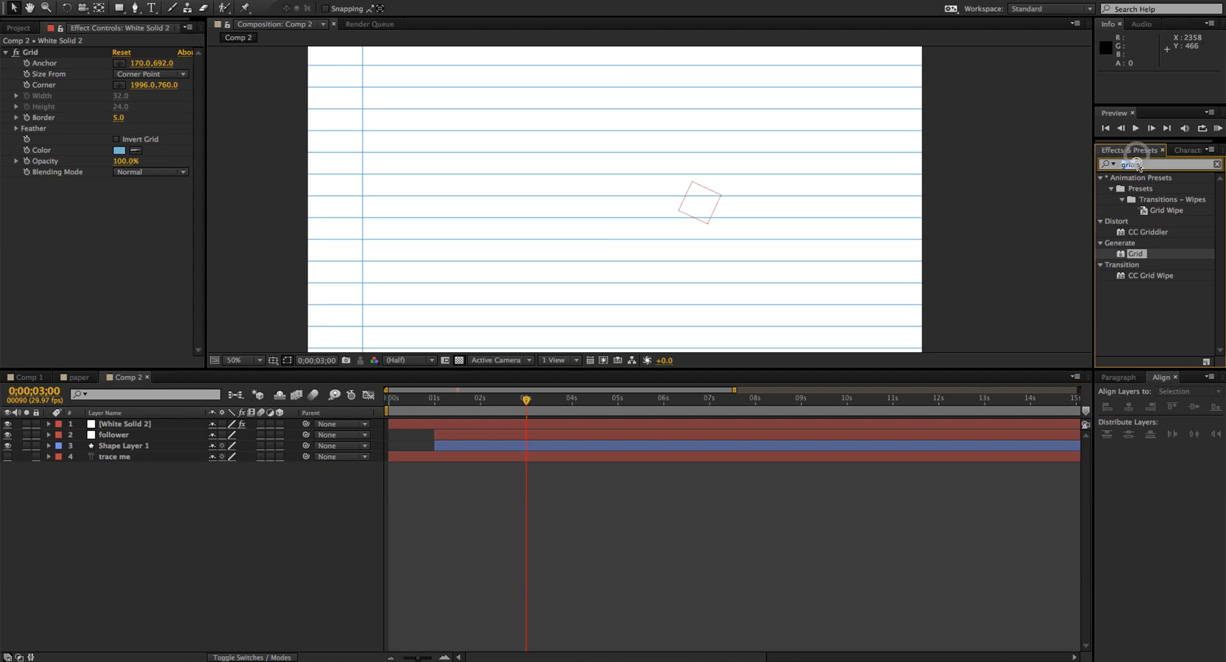Viewport: 1226px width, 662px height.
Task: Click Toggle Switches / Modes button
Action: [251, 657]
